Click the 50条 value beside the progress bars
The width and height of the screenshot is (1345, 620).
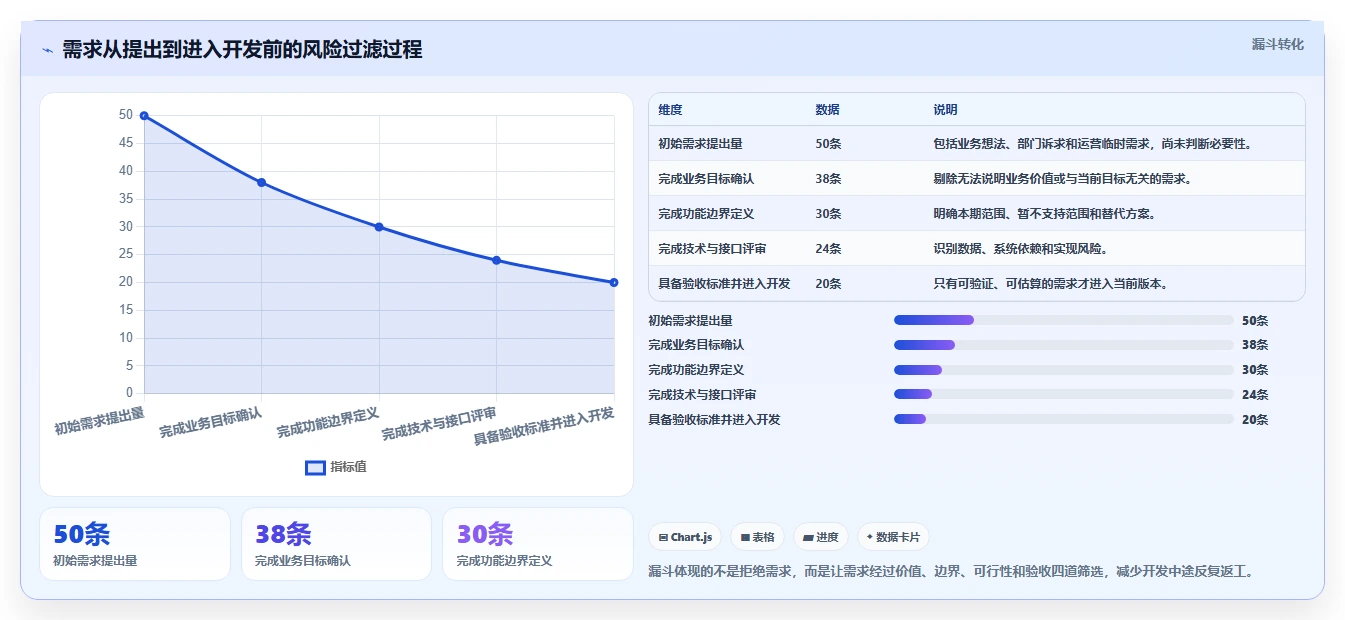[x=1255, y=320]
